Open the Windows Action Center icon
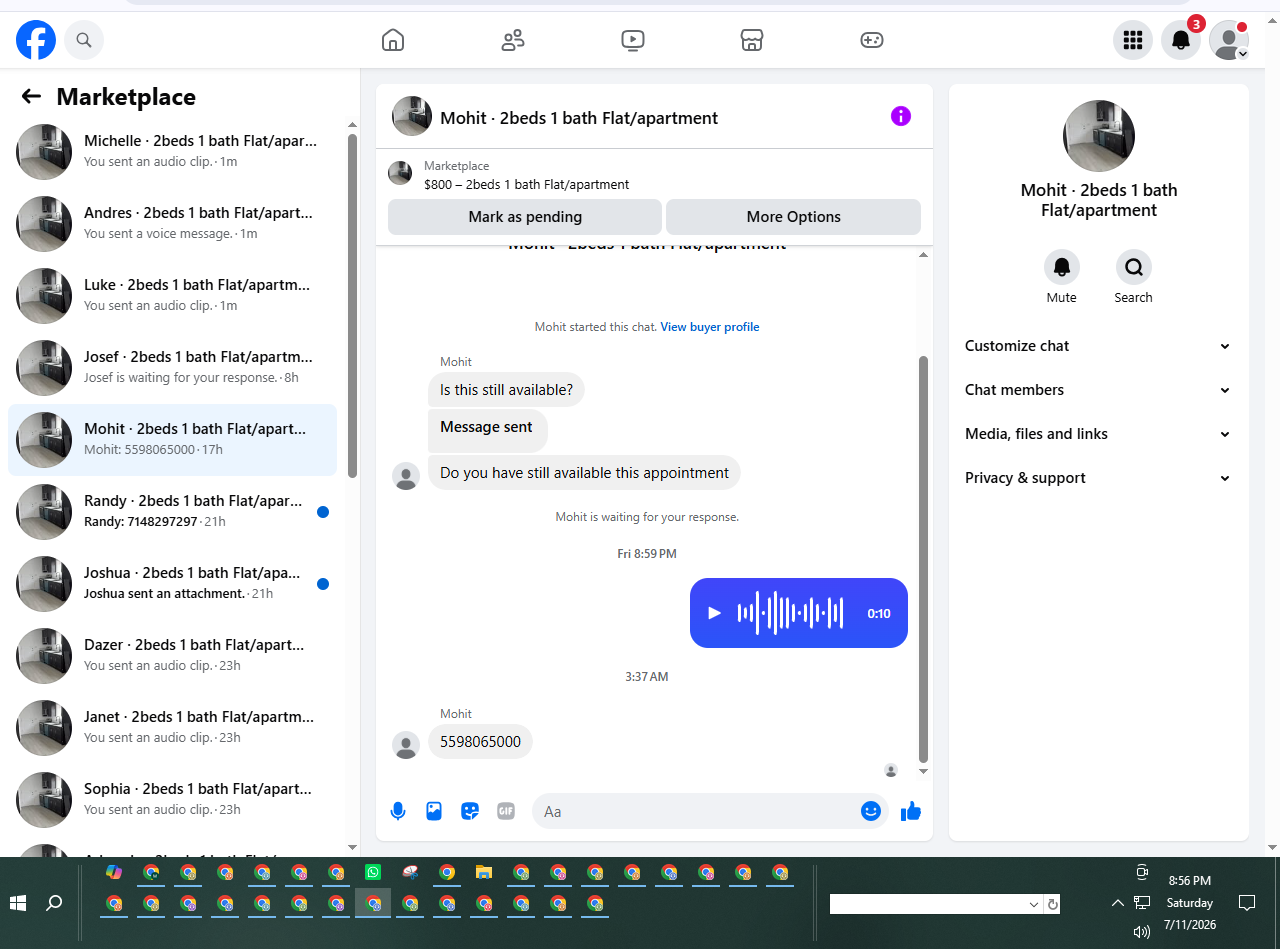The height and width of the screenshot is (949, 1280). click(x=1247, y=903)
